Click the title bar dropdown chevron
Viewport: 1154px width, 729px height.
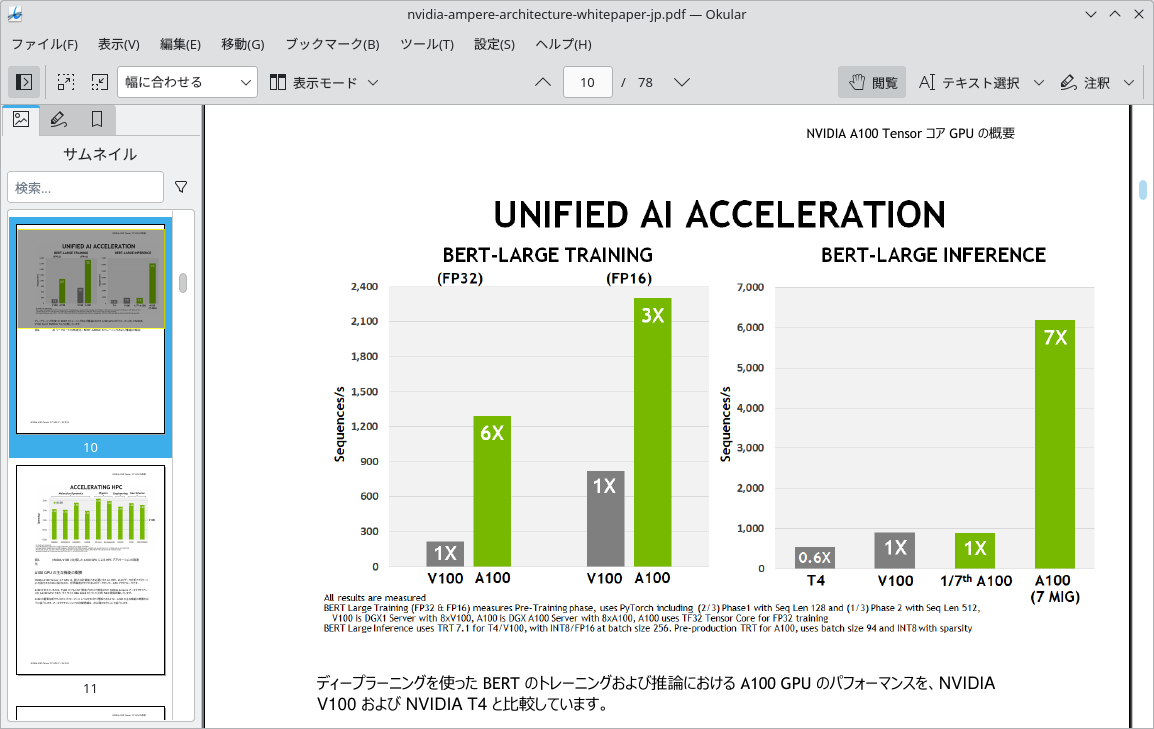(x=1091, y=14)
